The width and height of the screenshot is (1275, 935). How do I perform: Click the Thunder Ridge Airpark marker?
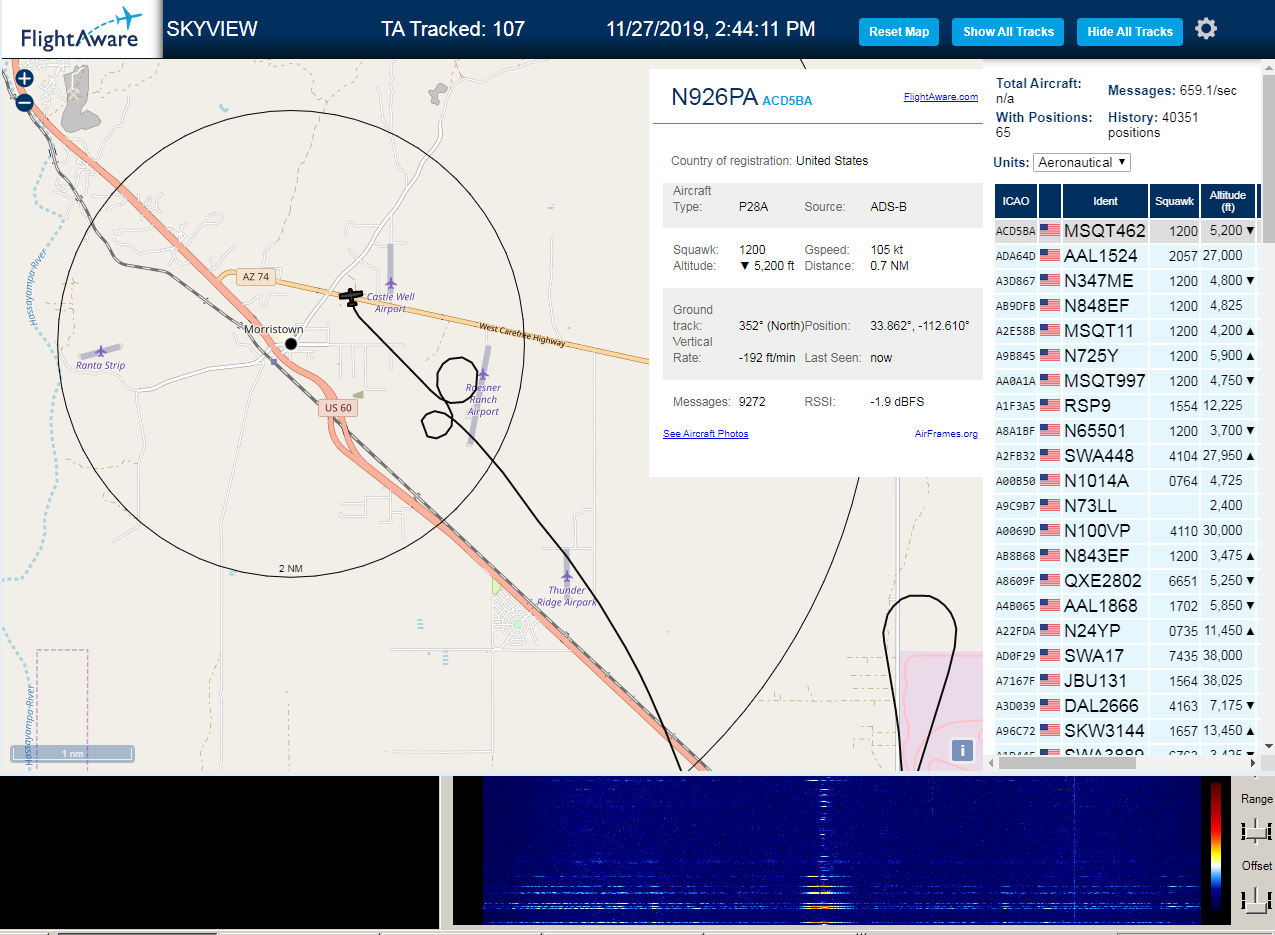(567, 576)
